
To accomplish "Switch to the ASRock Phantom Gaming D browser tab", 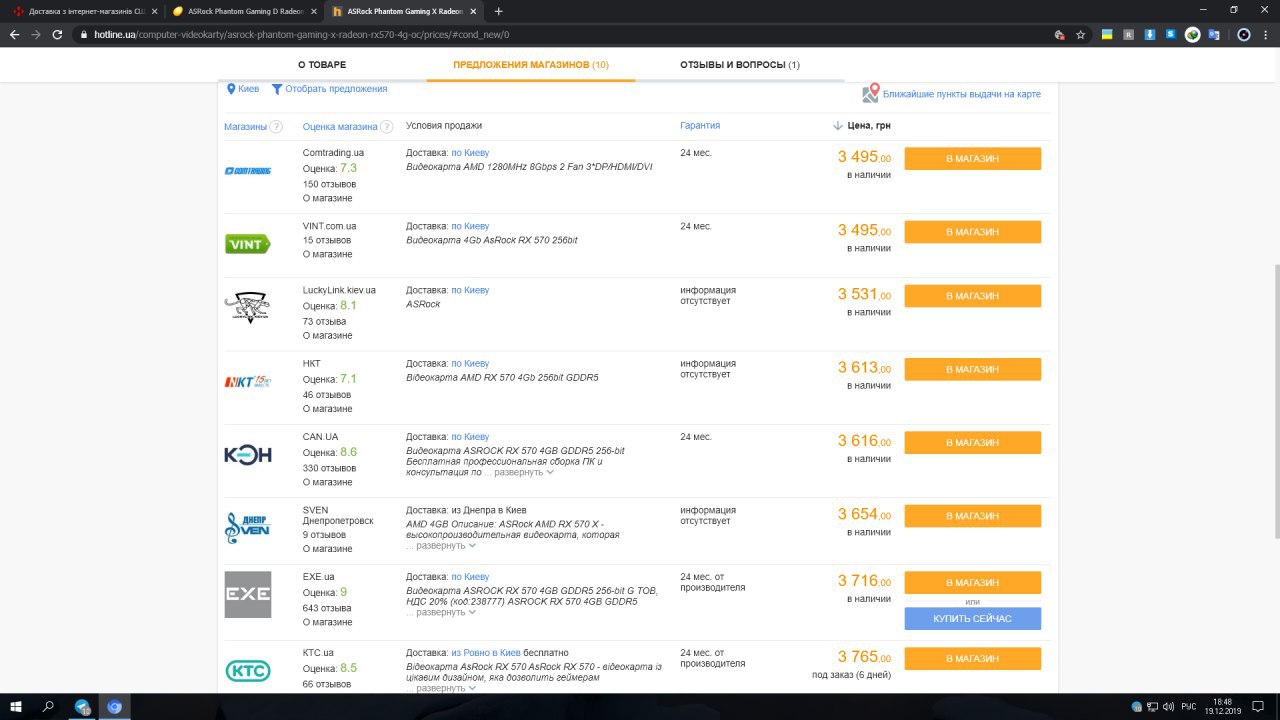I will point(240,11).
